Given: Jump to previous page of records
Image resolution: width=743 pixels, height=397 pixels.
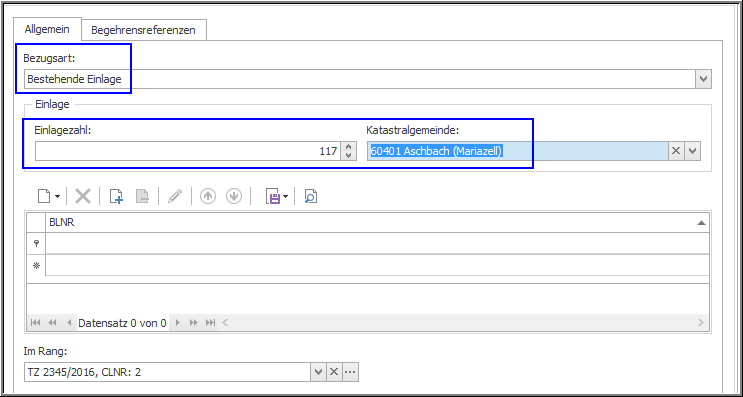Looking at the screenshot, I should (52, 323).
